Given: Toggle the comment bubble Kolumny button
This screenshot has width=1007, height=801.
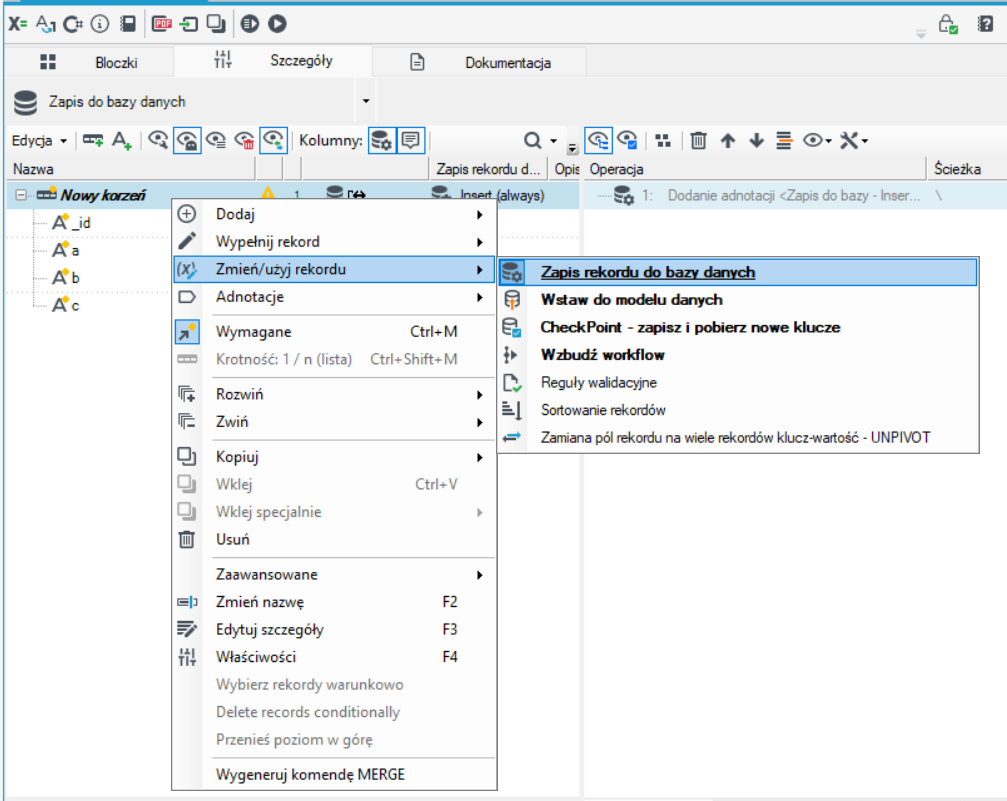Looking at the screenshot, I should coord(410,140).
